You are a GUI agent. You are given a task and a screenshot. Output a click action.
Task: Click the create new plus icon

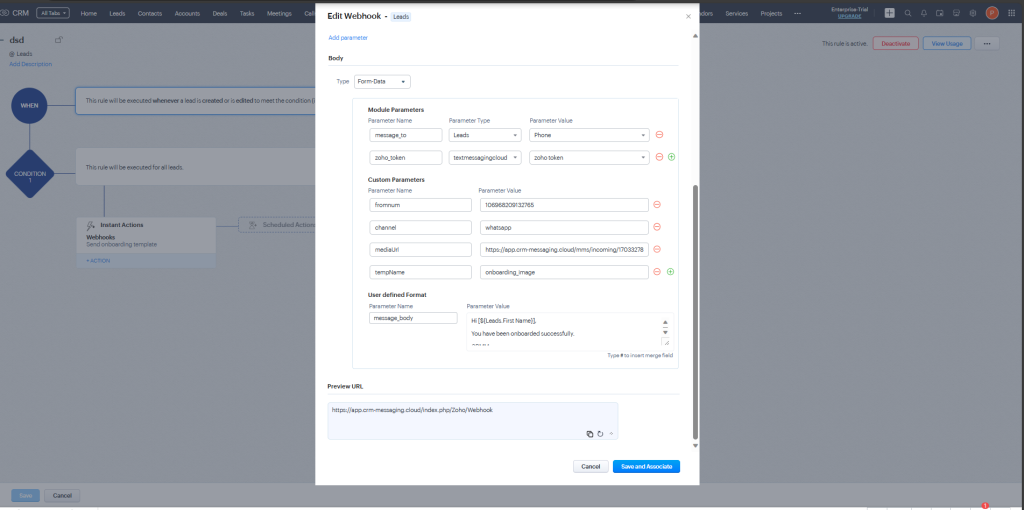click(x=889, y=13)
